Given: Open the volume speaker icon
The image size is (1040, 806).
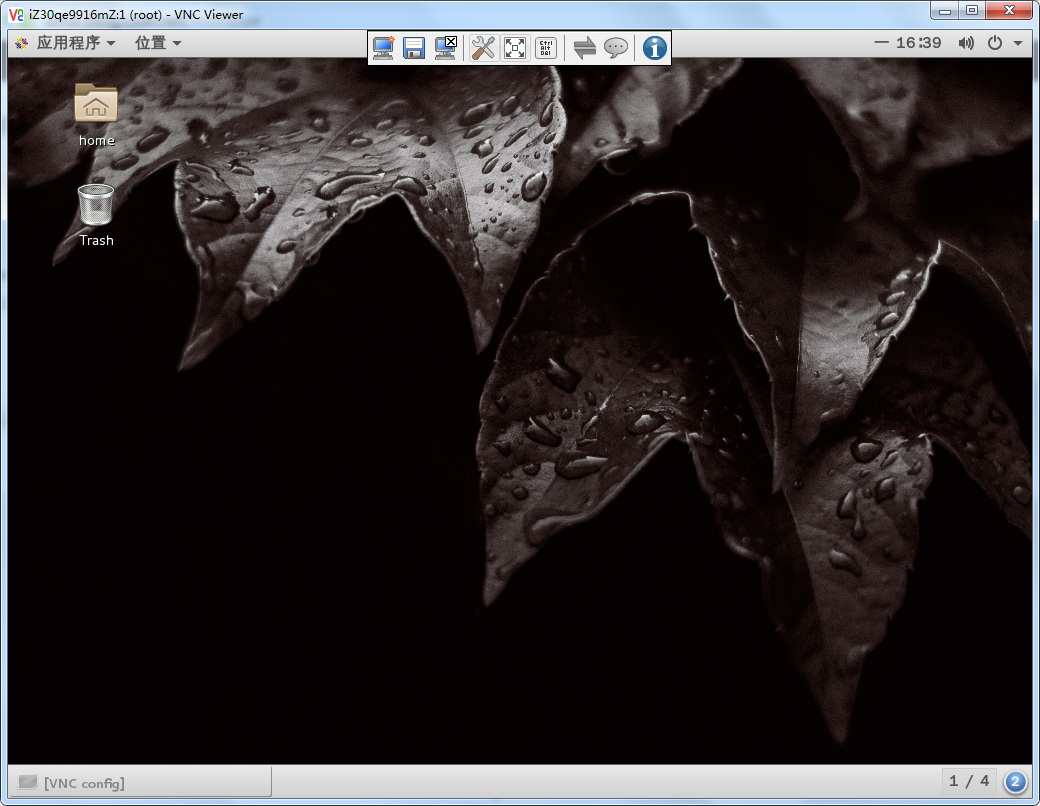Looking at the screenshot, I should pyautogui.click(x=966, y=43).
